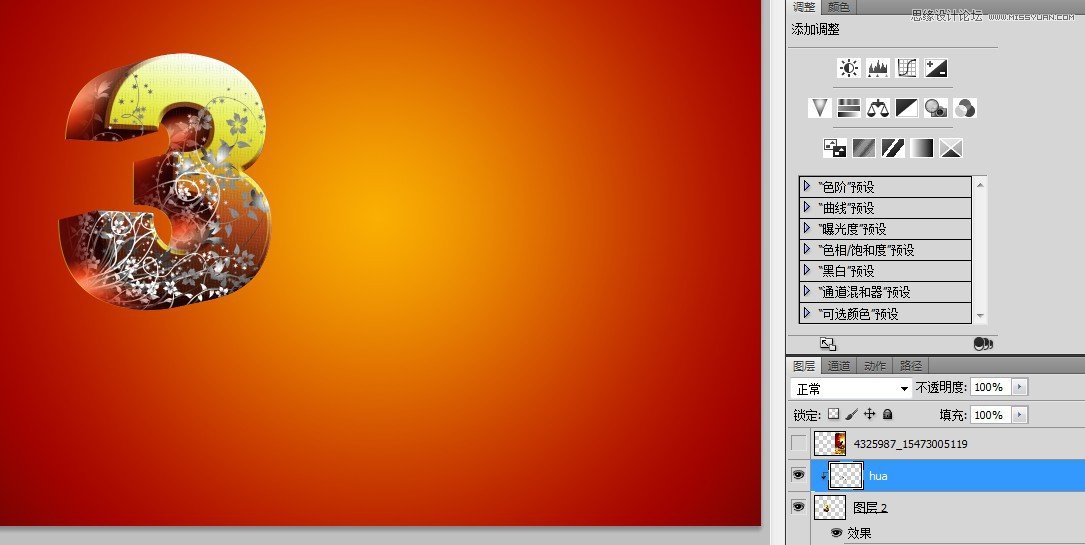The image size is (1085, 545).
Task: Expand the "色阶"预设 list
Action: click(807, 187)
